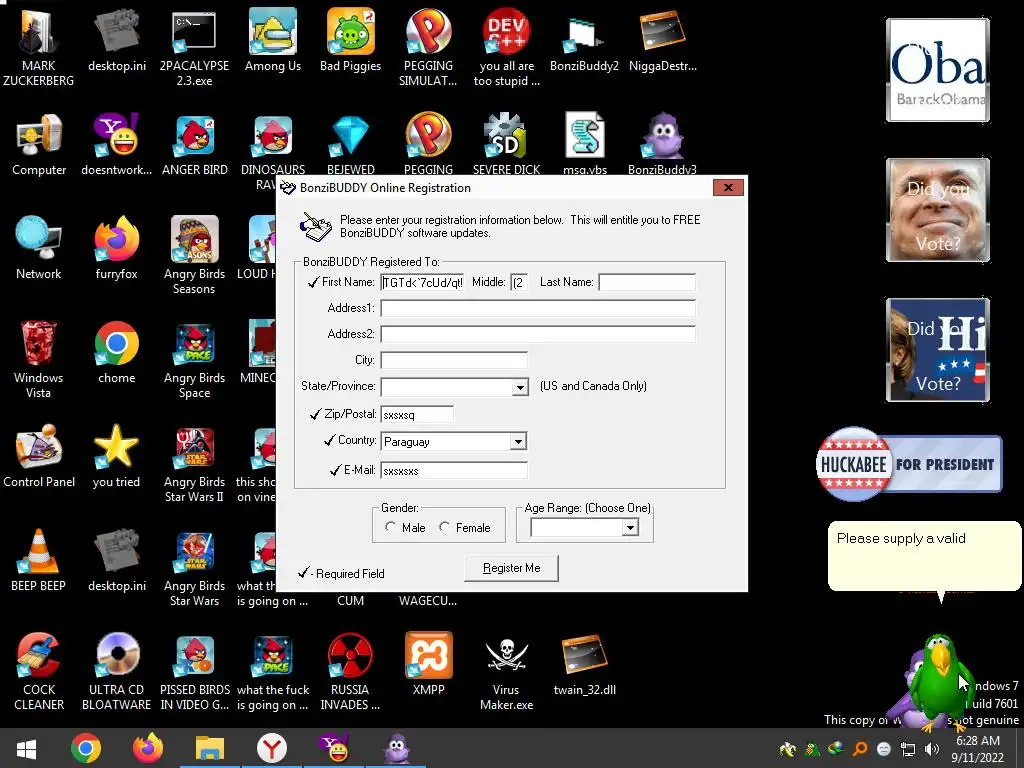Image resolution: width=1024 pixels, height=768 pixels.
Task: Click the Address1 input field
Action: click(538, 308)
